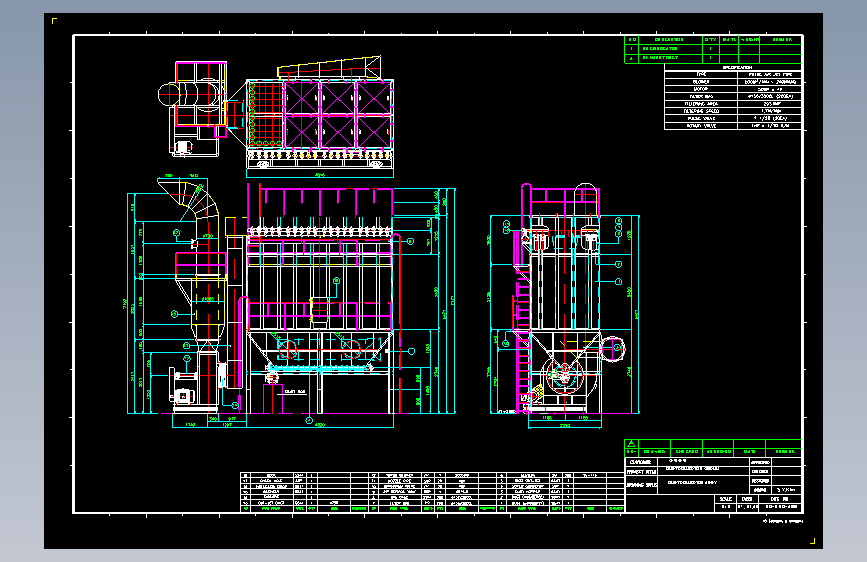Select the bill of materials table at the bottom

point(432,492)
